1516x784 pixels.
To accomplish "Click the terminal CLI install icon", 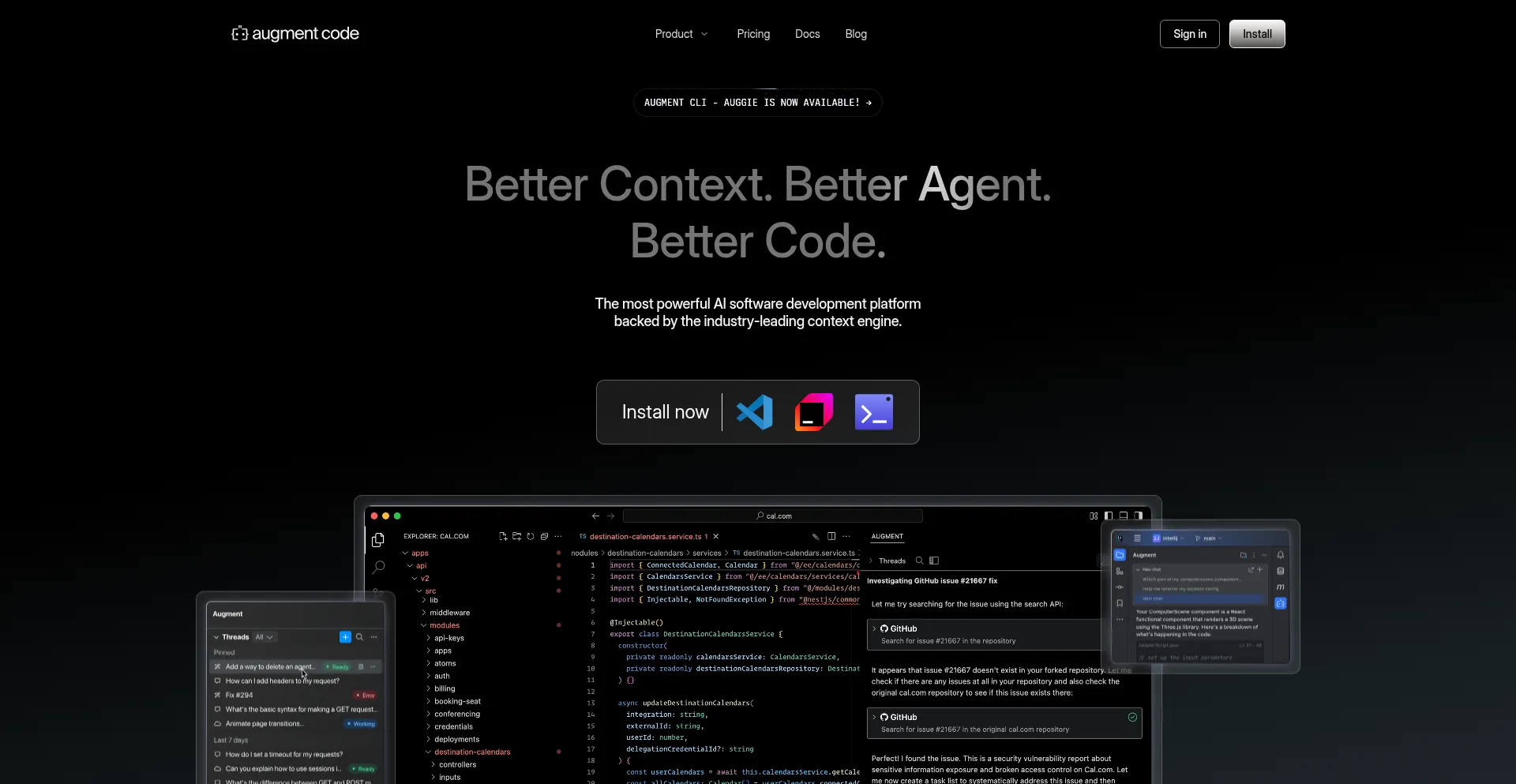I will (873, 412).
